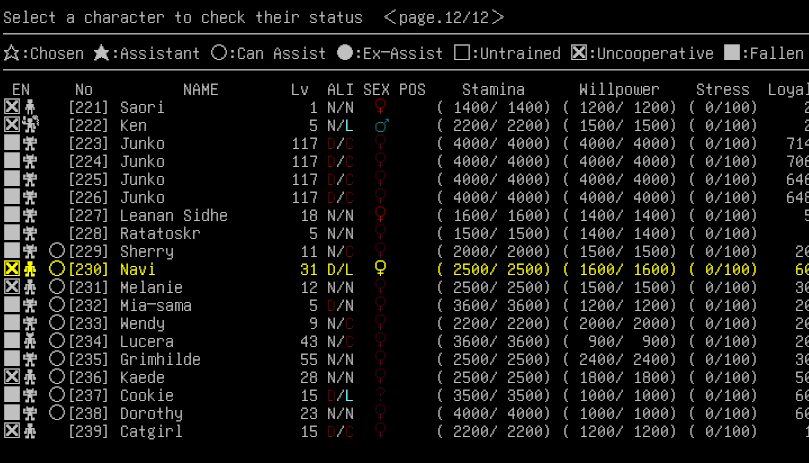
Task: Click the Can Assist circle beside [235] Grimhilde
Action: (x=57, y=359)
